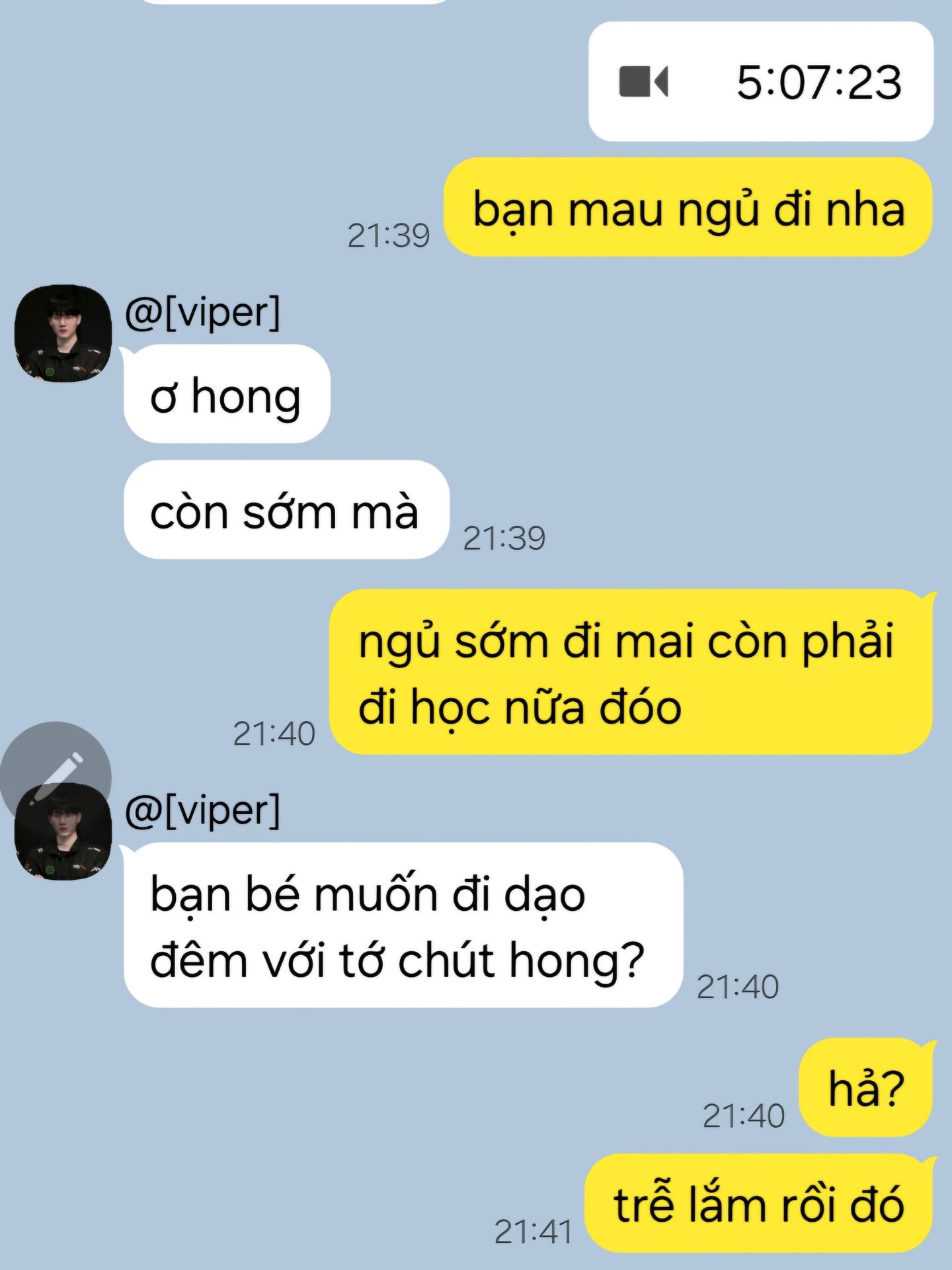Image resolution: width=952 pixels, height=1270 pixels.
Task: Tap the 21:39 timestamp after 'còn sớm mà'
Action: (504, 538)
